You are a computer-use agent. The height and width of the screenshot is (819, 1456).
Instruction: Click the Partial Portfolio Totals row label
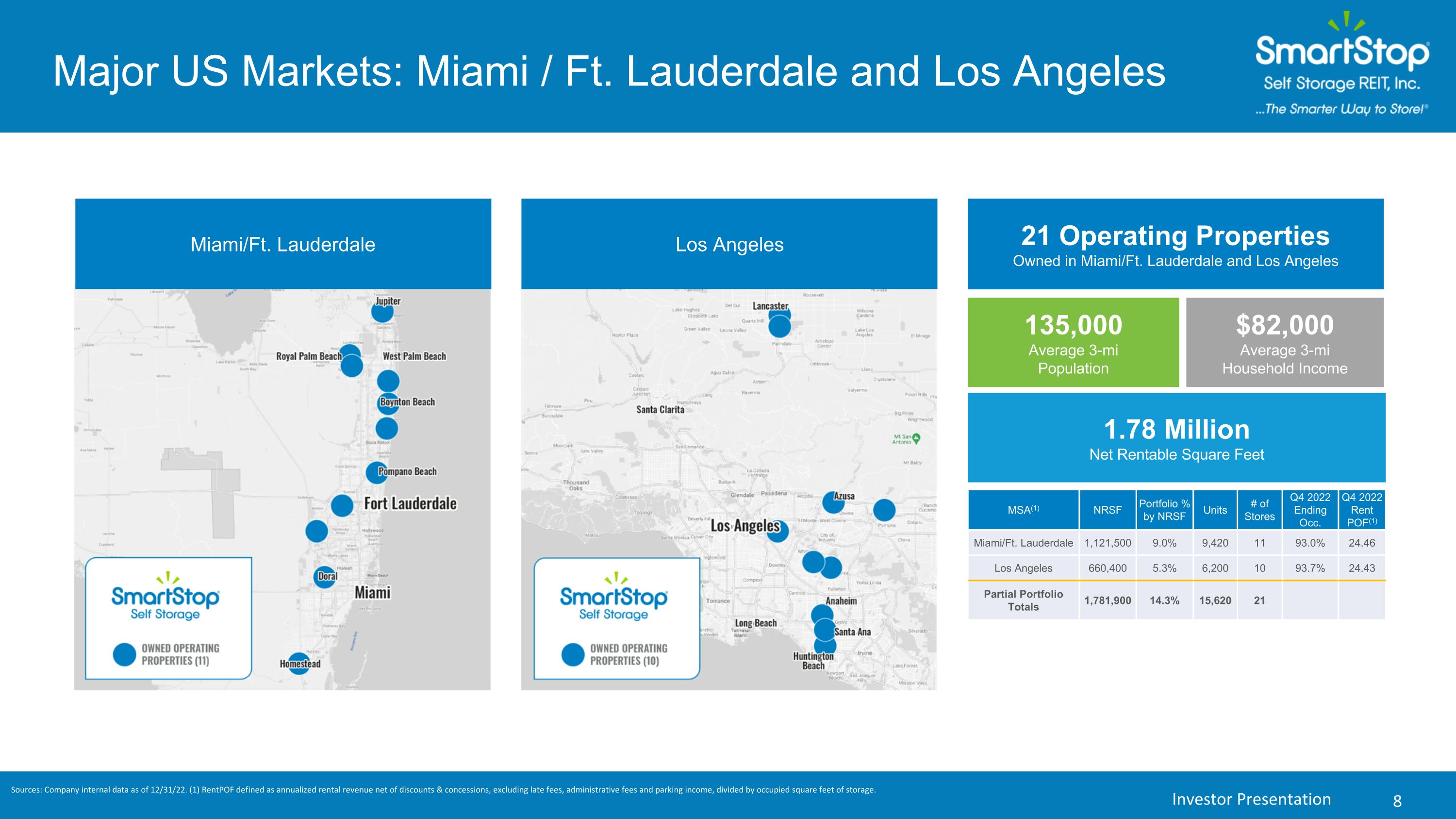(1023, 600)
